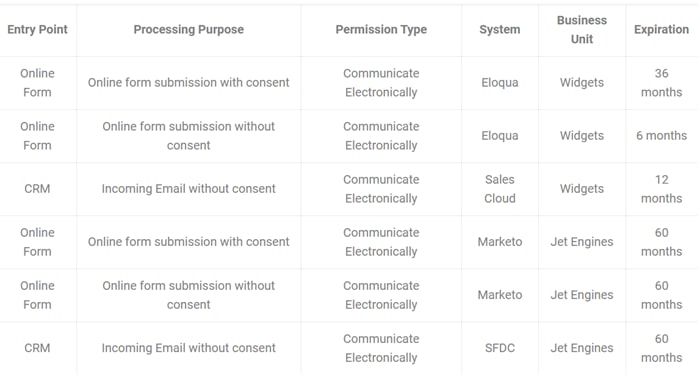Image resolution: width=700 pixels, height=382 pixels.
Task: Click the SFDC system cell
Action: tap(500, 348)
